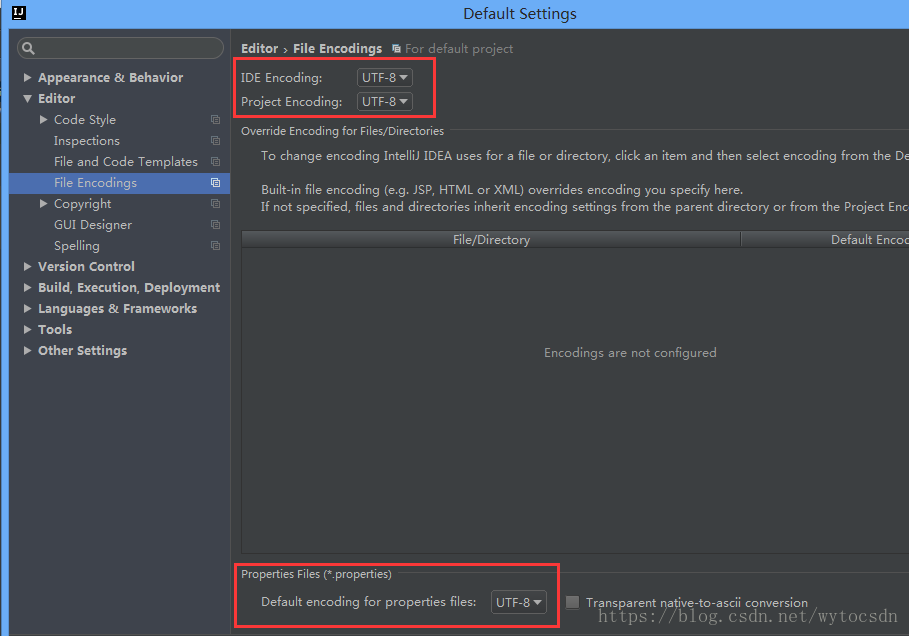
Task: Open the IDE Encoding dropdown
Action: coord(385,77)
